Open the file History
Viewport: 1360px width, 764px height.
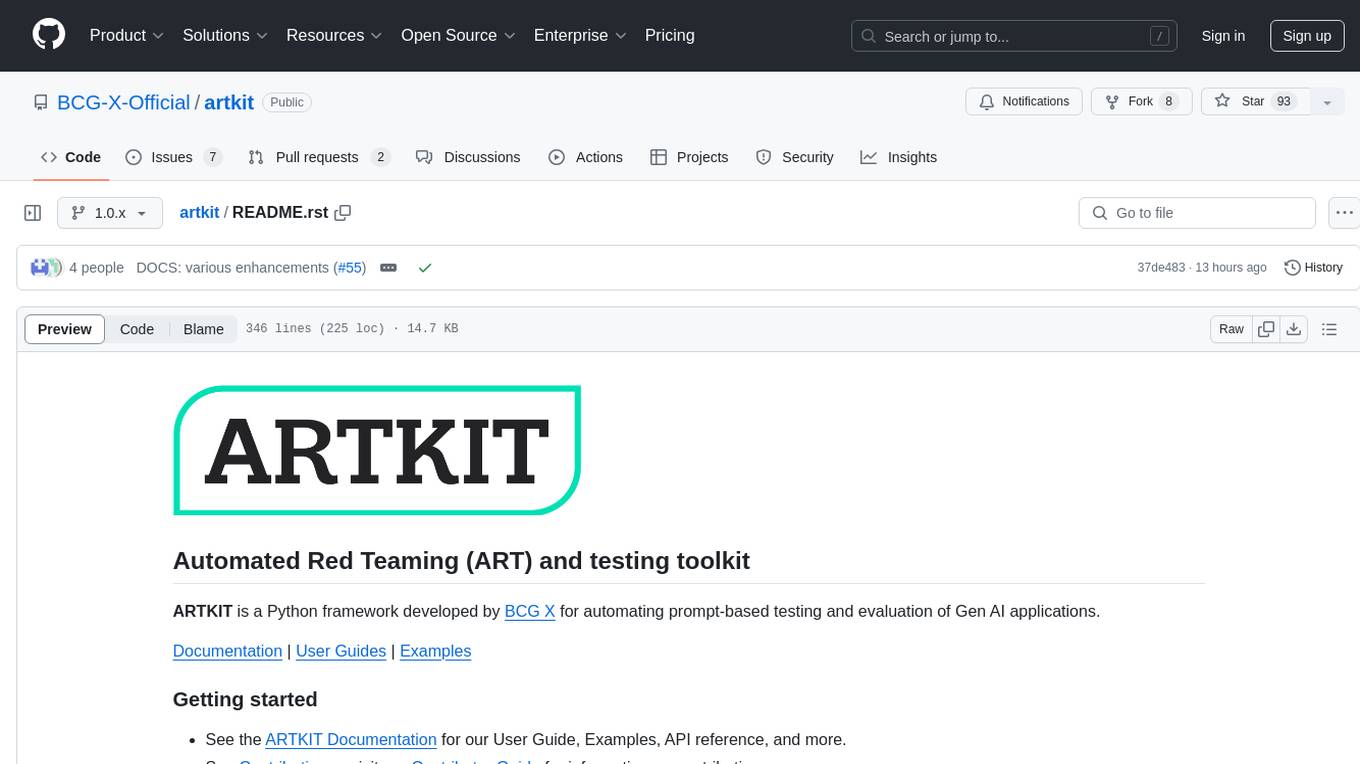pos(1313,268)
